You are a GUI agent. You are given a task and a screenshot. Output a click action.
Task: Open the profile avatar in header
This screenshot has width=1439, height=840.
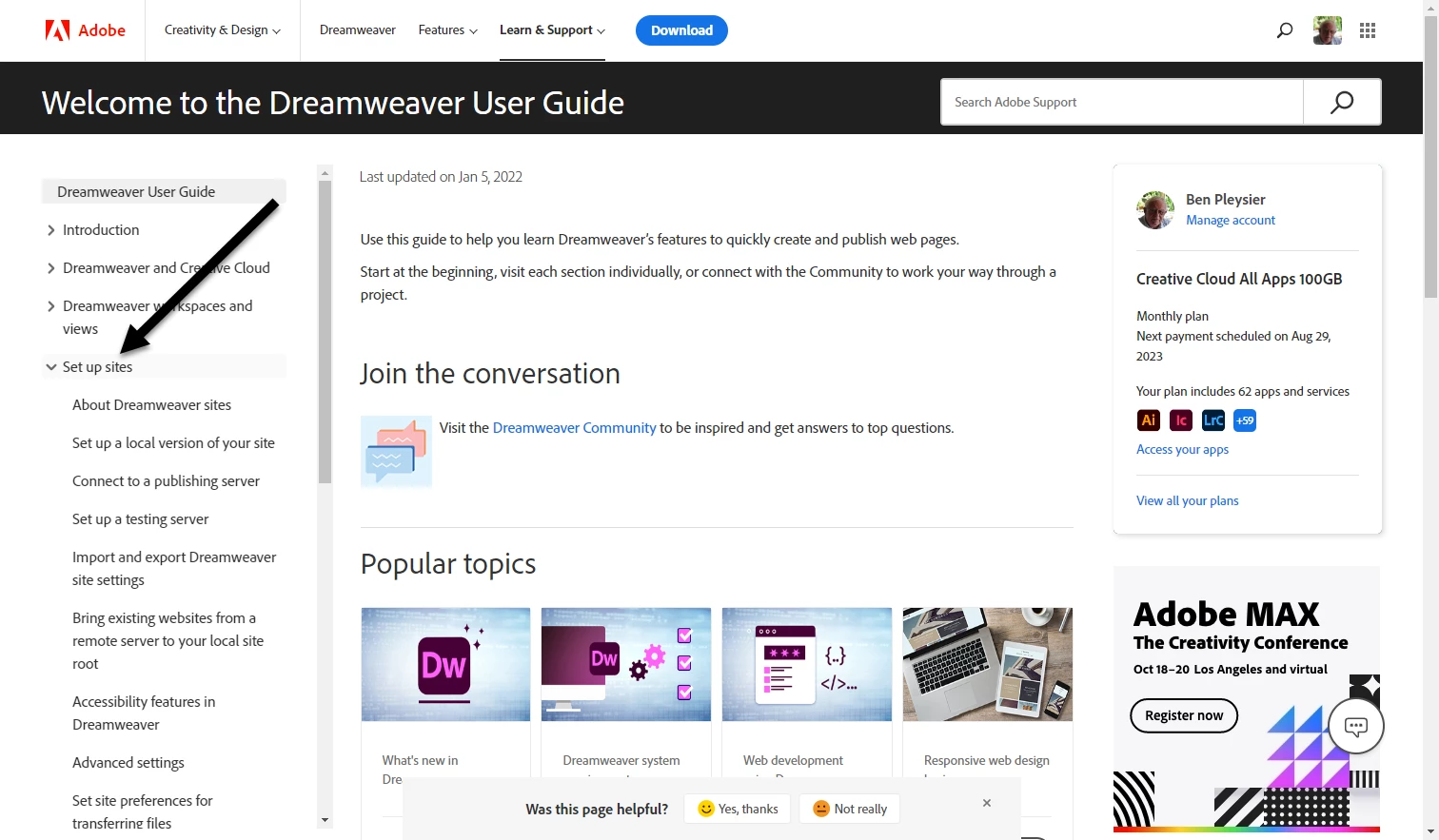click(x=1328, y=30)
